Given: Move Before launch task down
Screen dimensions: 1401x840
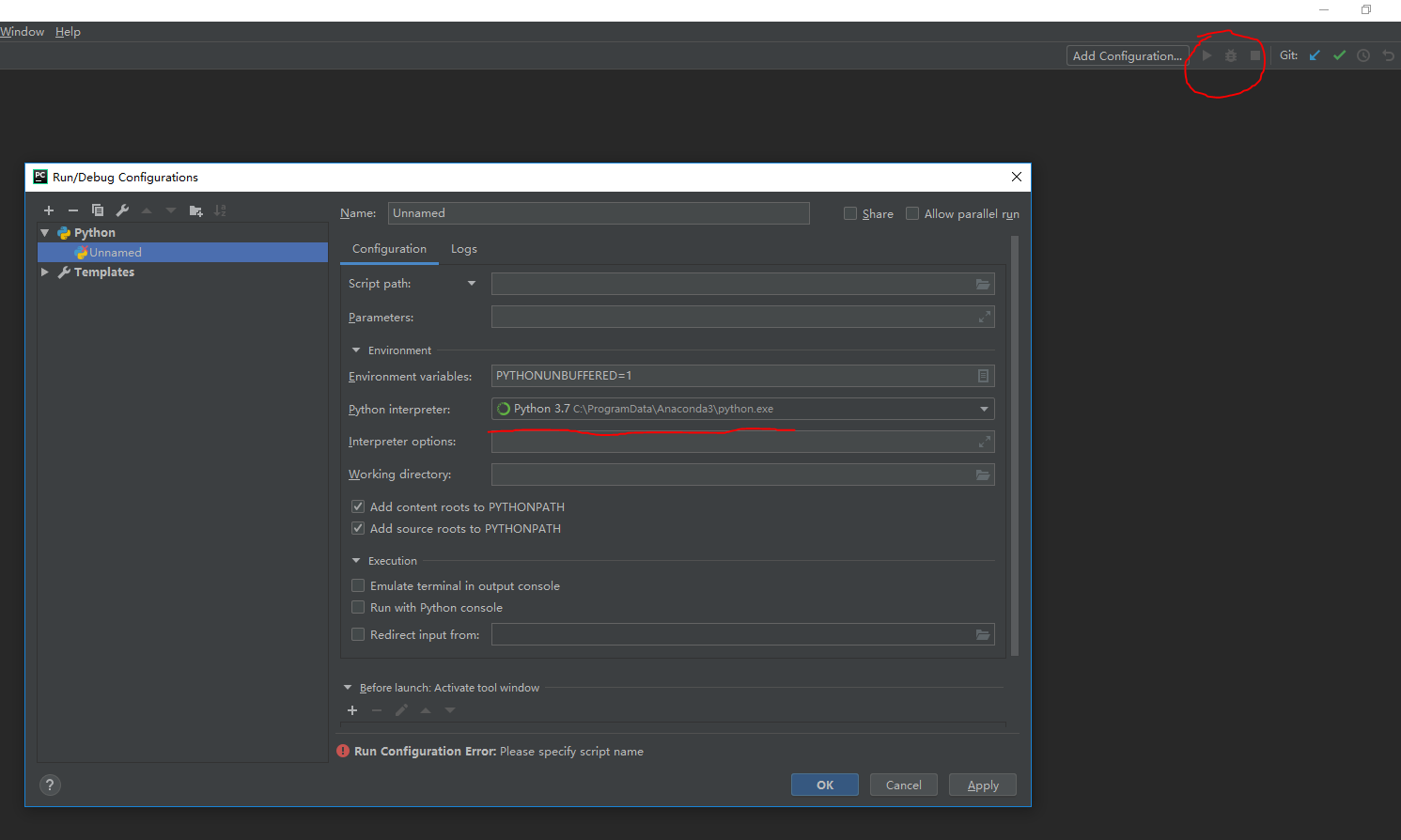Looking at the screenshot, I should [x=450, y=710].
